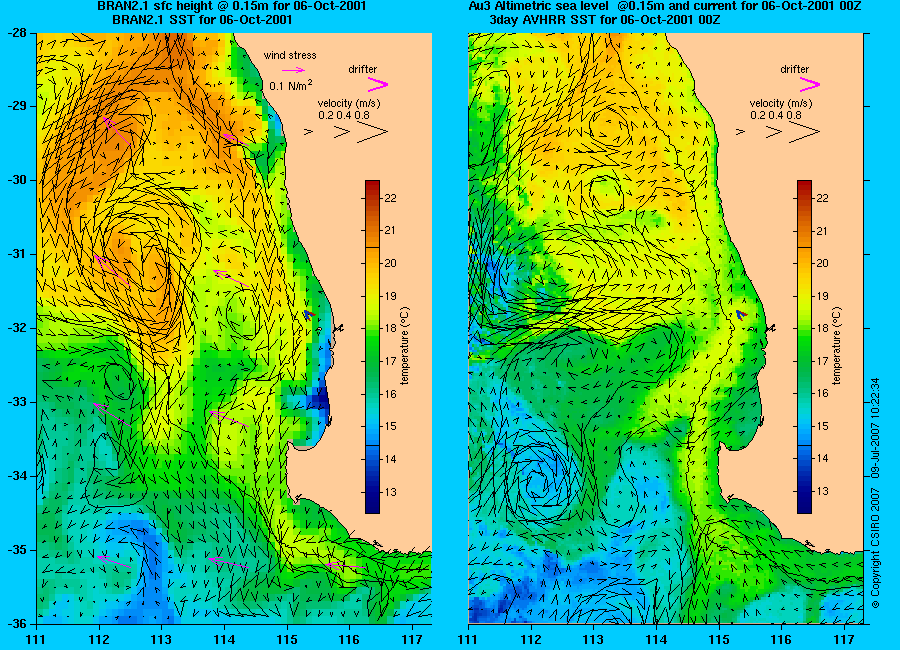Select the medium velocity arrow in right legend

click(774, 132)
